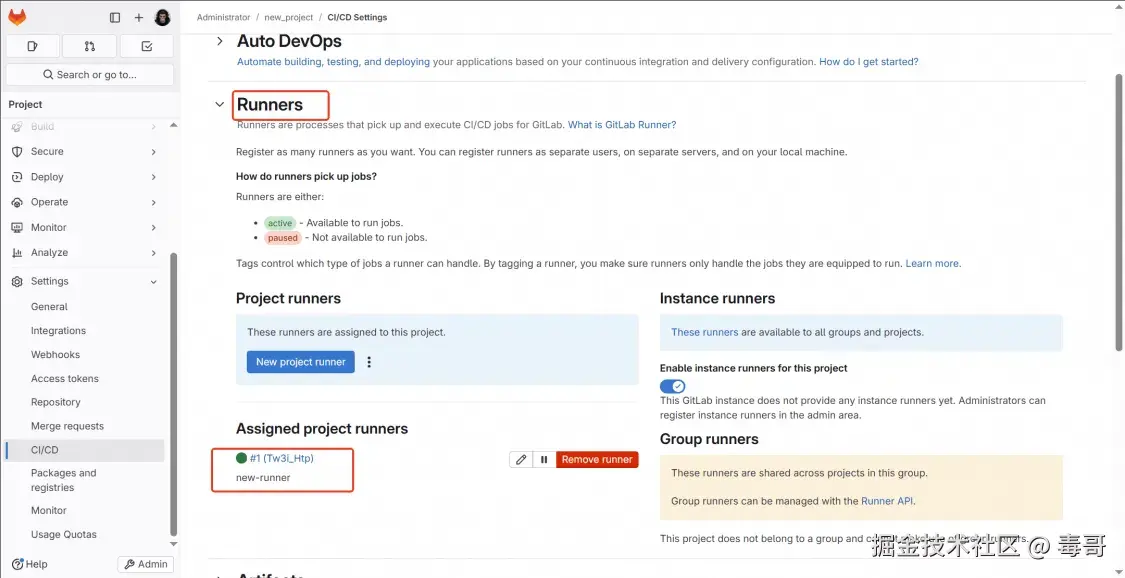Image resolution: width=1125 pixels, height=578 pixels.
Task: Toggle the sidebar collapse icon
Action: [115, 18]
